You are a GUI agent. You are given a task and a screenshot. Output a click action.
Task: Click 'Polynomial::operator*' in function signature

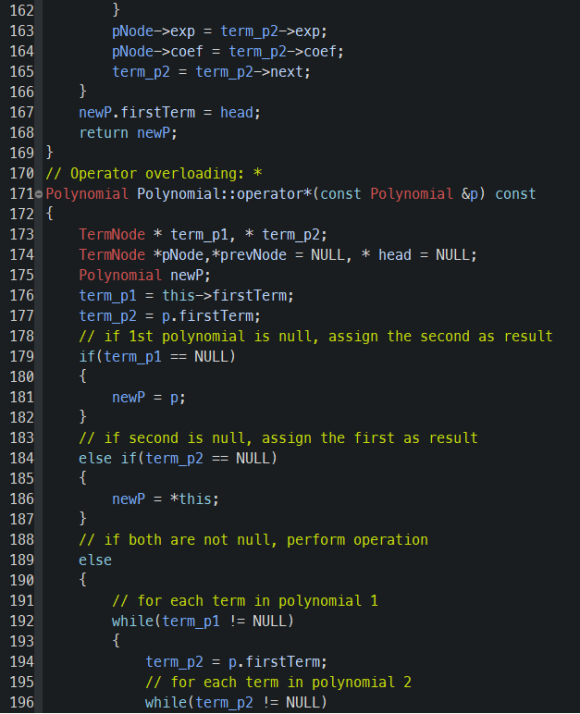[x=224, y=194]
